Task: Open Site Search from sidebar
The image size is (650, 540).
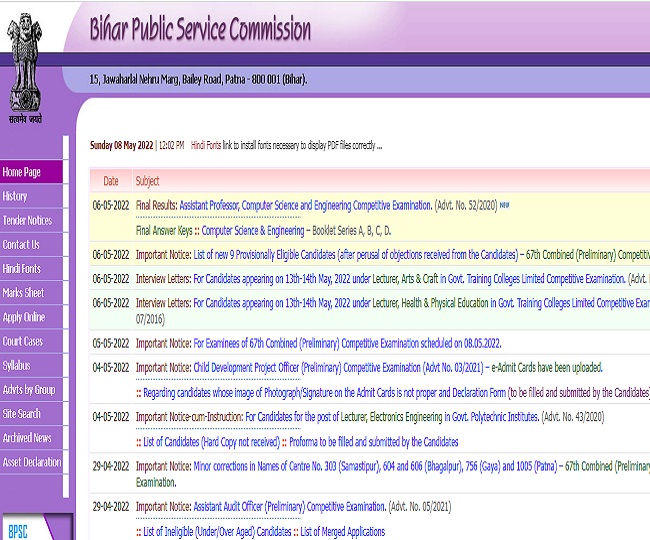Action: tap(22, 413)
